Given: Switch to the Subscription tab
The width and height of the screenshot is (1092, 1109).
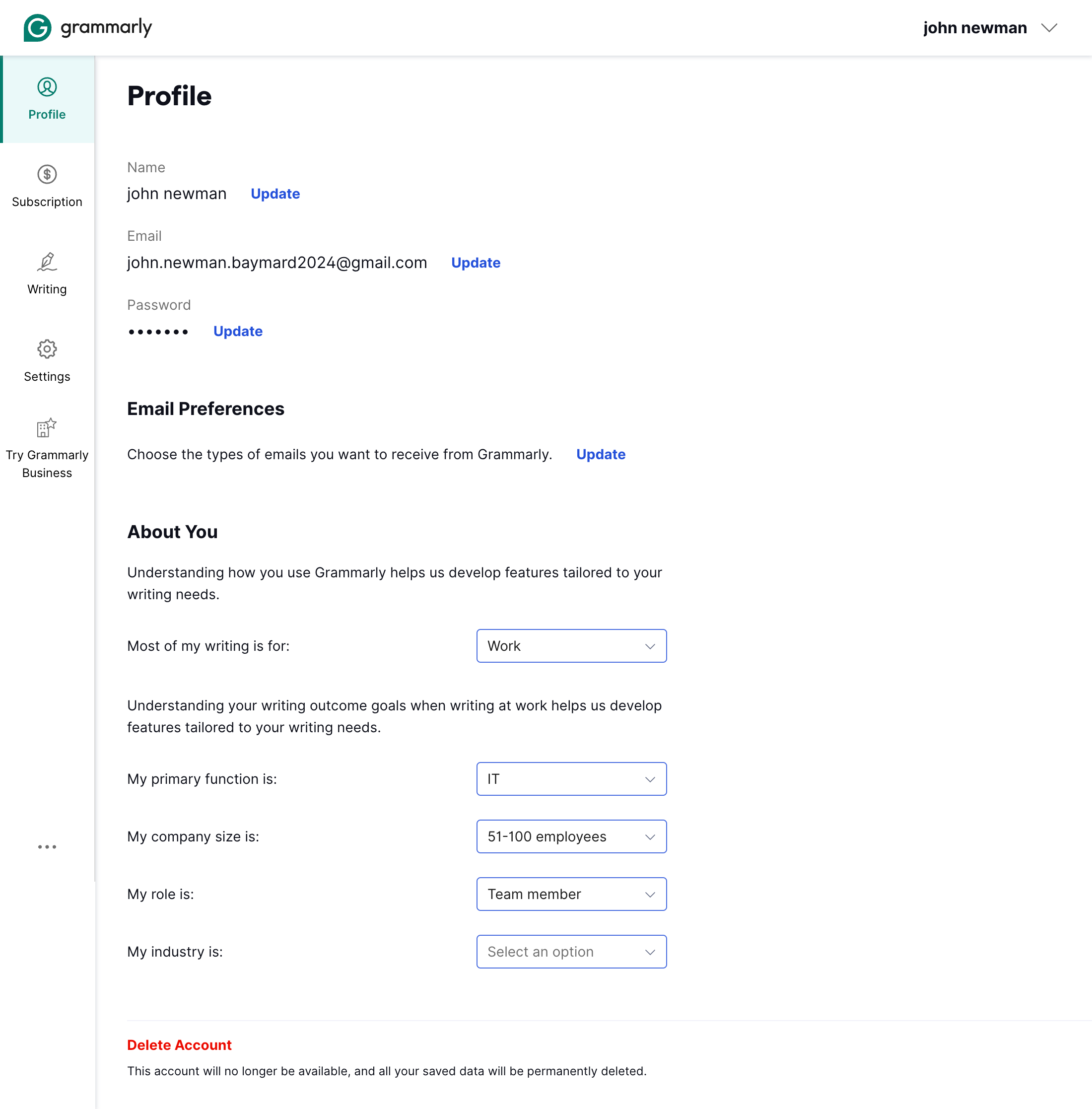Looking at the screenshot, I should pyautogui.click(x=47, y=202).
